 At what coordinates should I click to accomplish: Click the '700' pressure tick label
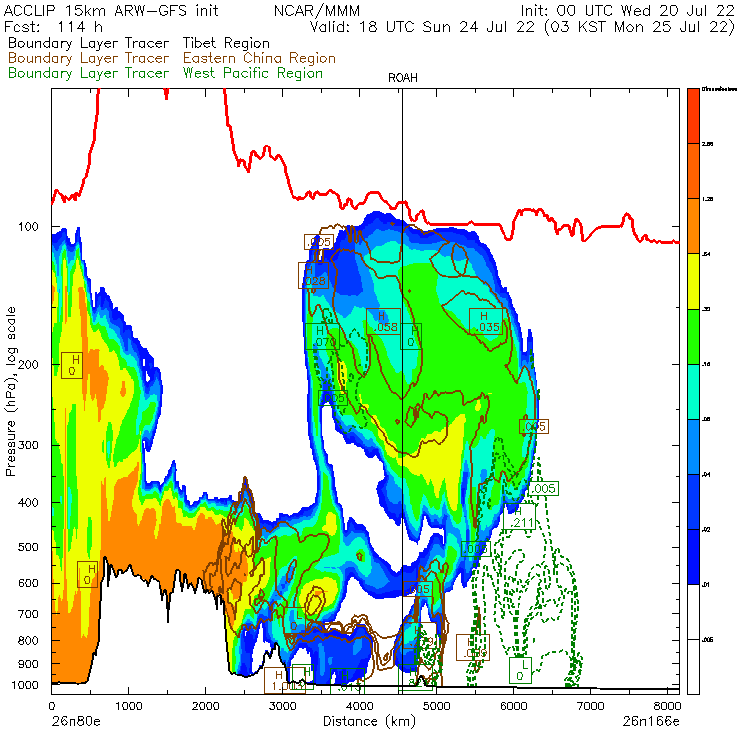tap(28, 614)
